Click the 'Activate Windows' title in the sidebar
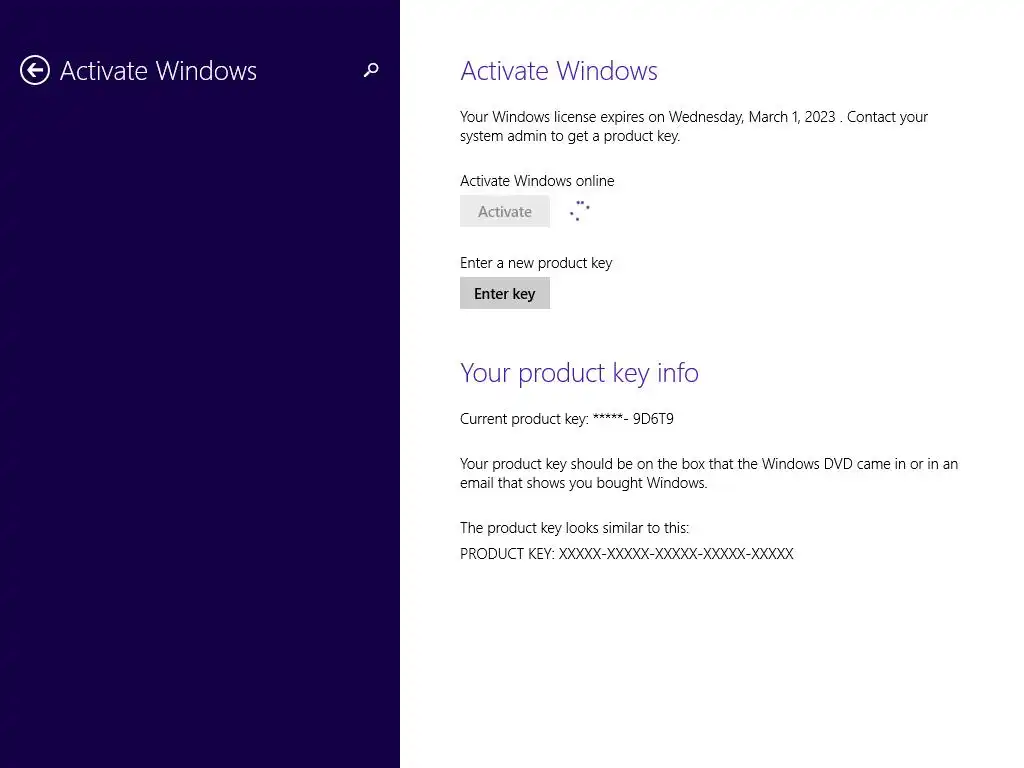The image size is (1024, 768). [158, 71]
